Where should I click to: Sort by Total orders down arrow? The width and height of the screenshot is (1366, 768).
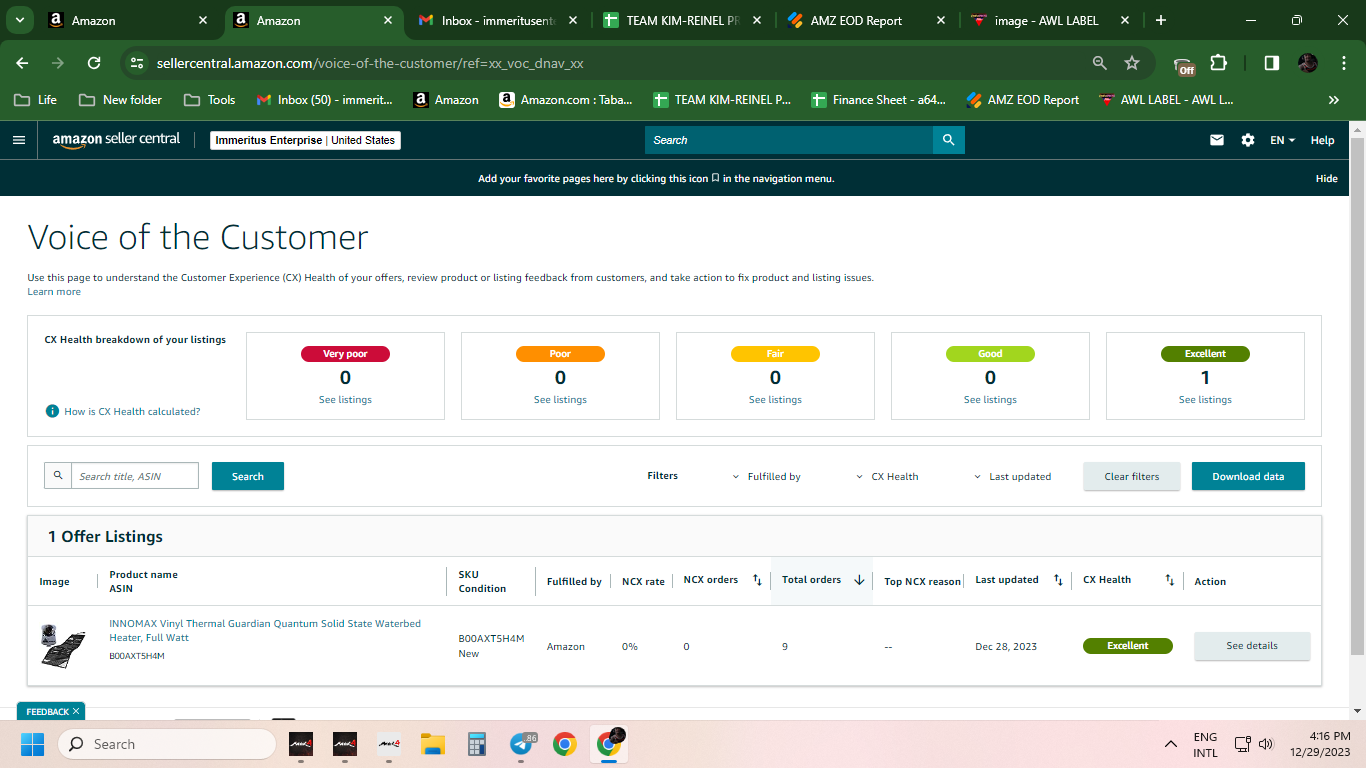[x=859, y=580]
